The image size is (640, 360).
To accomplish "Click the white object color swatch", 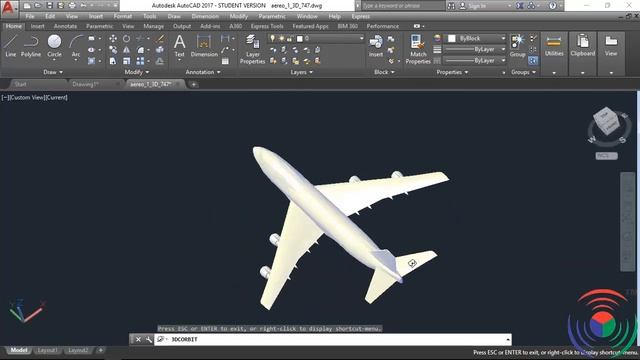I will pyautogui.click(x=452, y=38).
